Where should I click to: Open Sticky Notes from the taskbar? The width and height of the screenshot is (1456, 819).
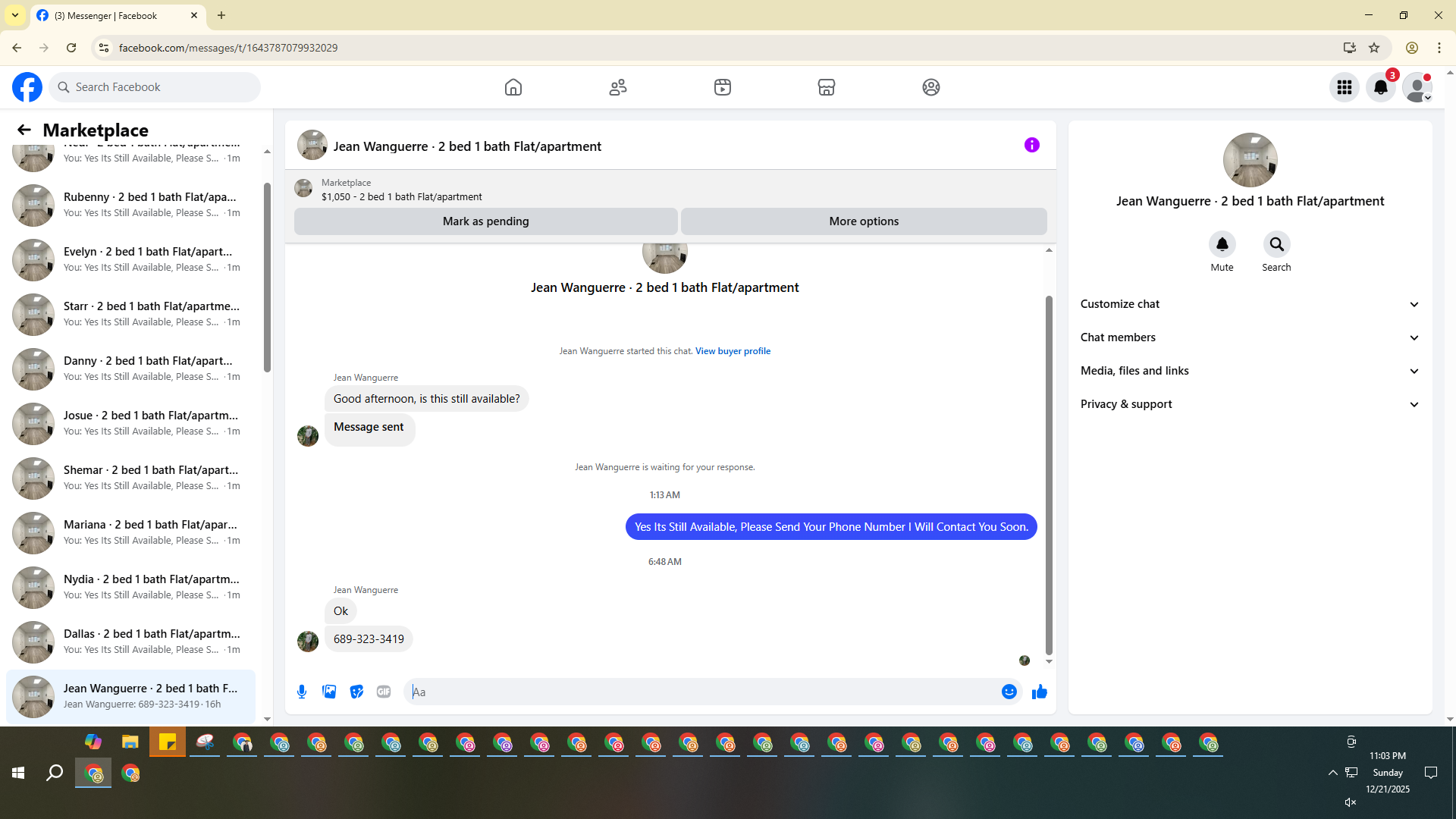[x=168, y=742]
